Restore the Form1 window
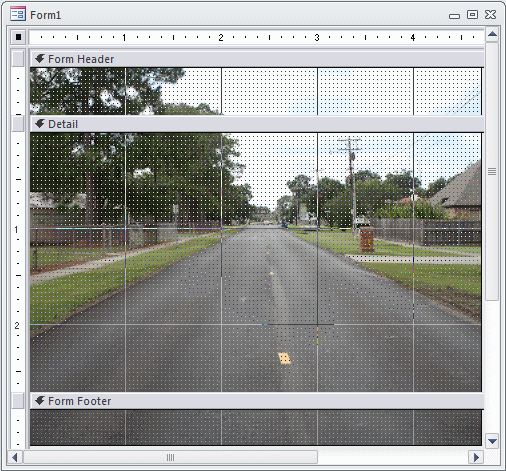The image size is (506, 471). 472,15
